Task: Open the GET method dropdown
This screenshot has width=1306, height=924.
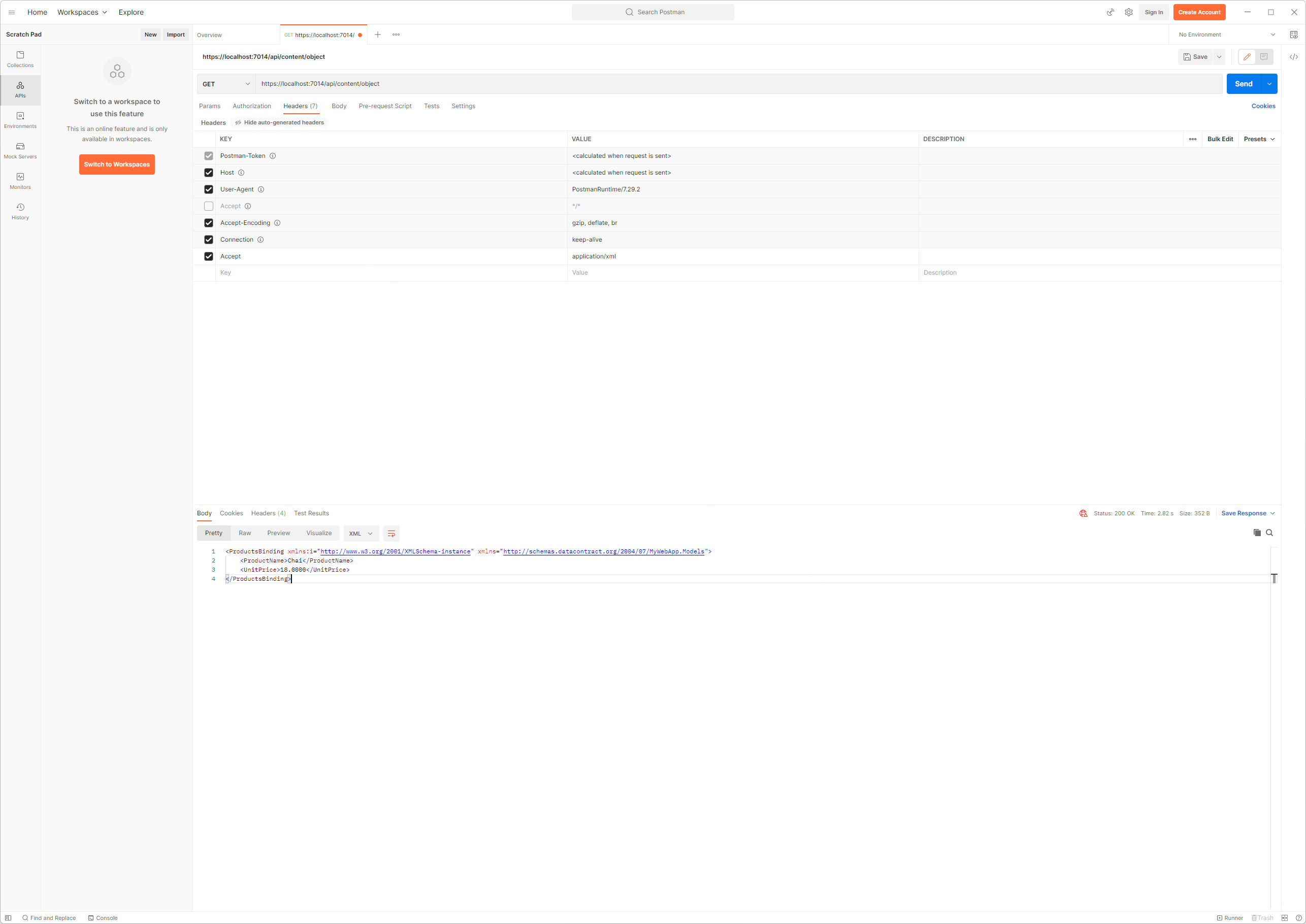Action: [226, 84]
